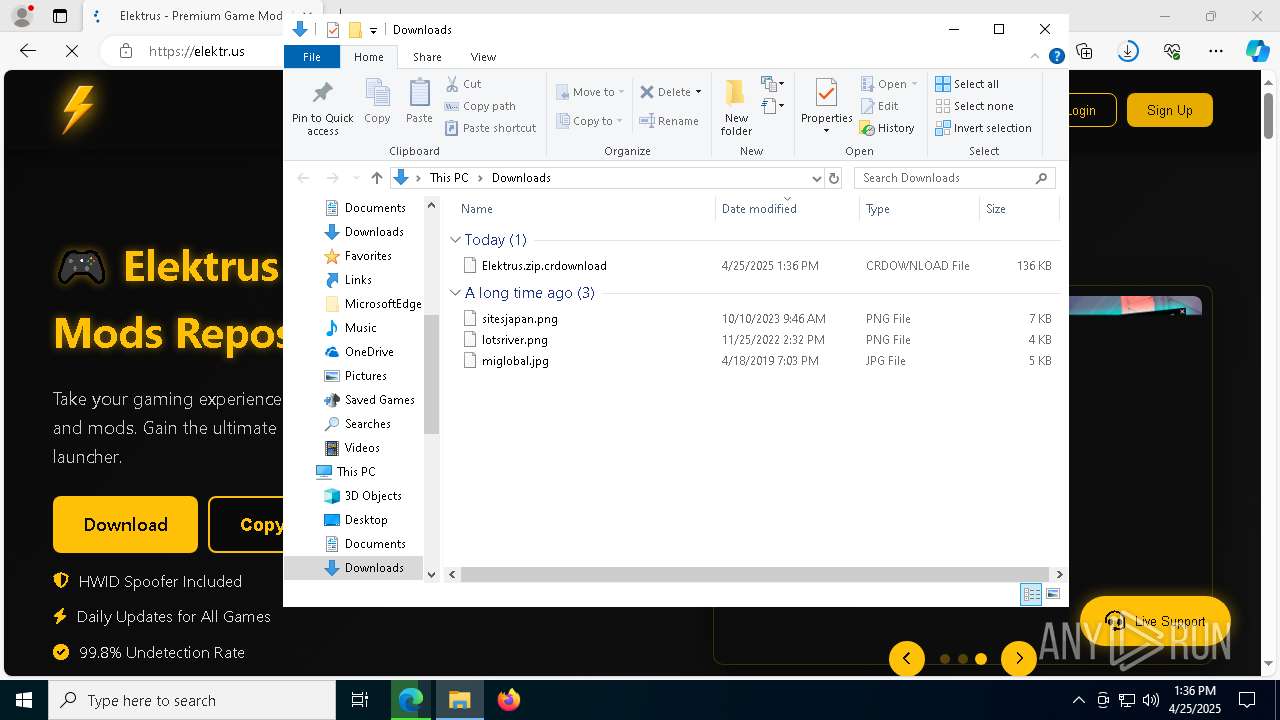Screen dimensions: 1280x720
Task: Click Sign Up on Elektrus site
Action: [x=1170, y=110]
